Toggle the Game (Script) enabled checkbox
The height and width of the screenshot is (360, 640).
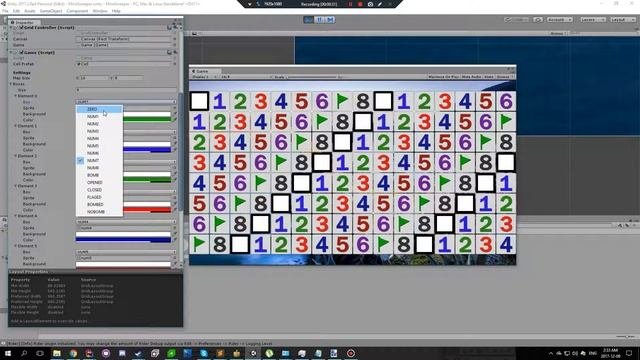click(x=21, y=52)
